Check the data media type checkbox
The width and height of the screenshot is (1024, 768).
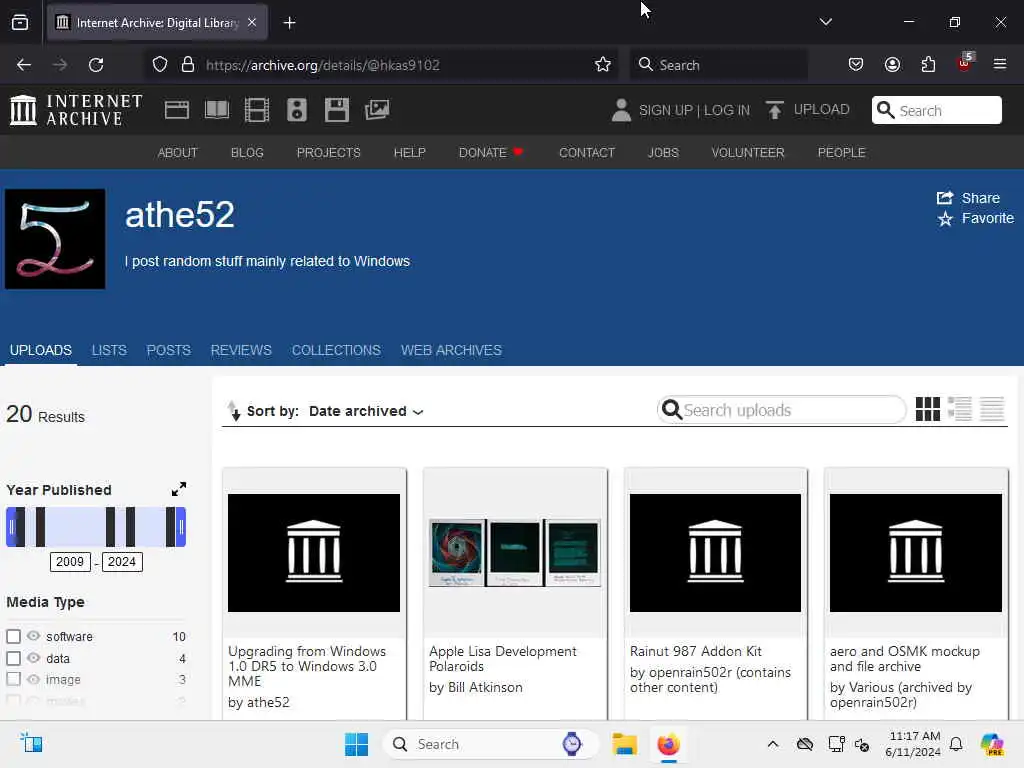pyautogui.click(x=14, y=658)
